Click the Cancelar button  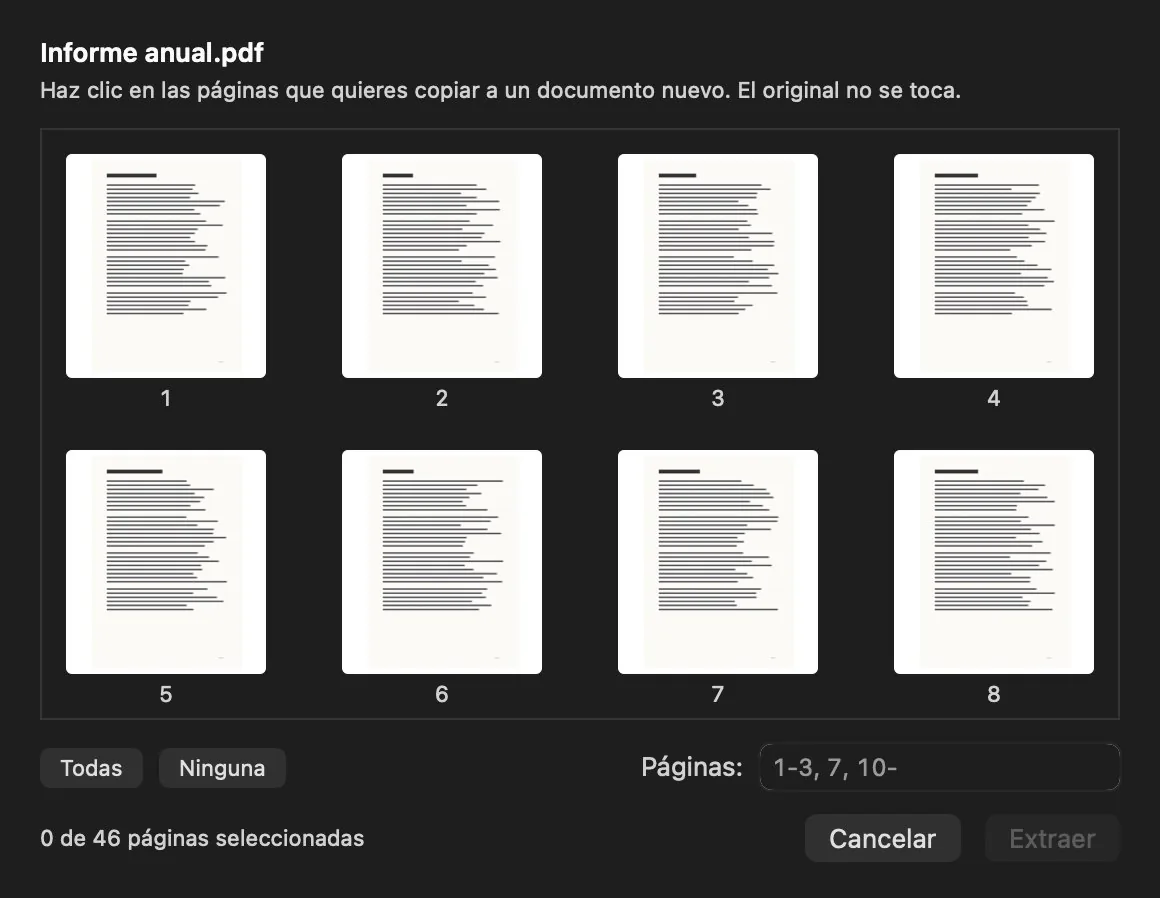click(883, 838)
